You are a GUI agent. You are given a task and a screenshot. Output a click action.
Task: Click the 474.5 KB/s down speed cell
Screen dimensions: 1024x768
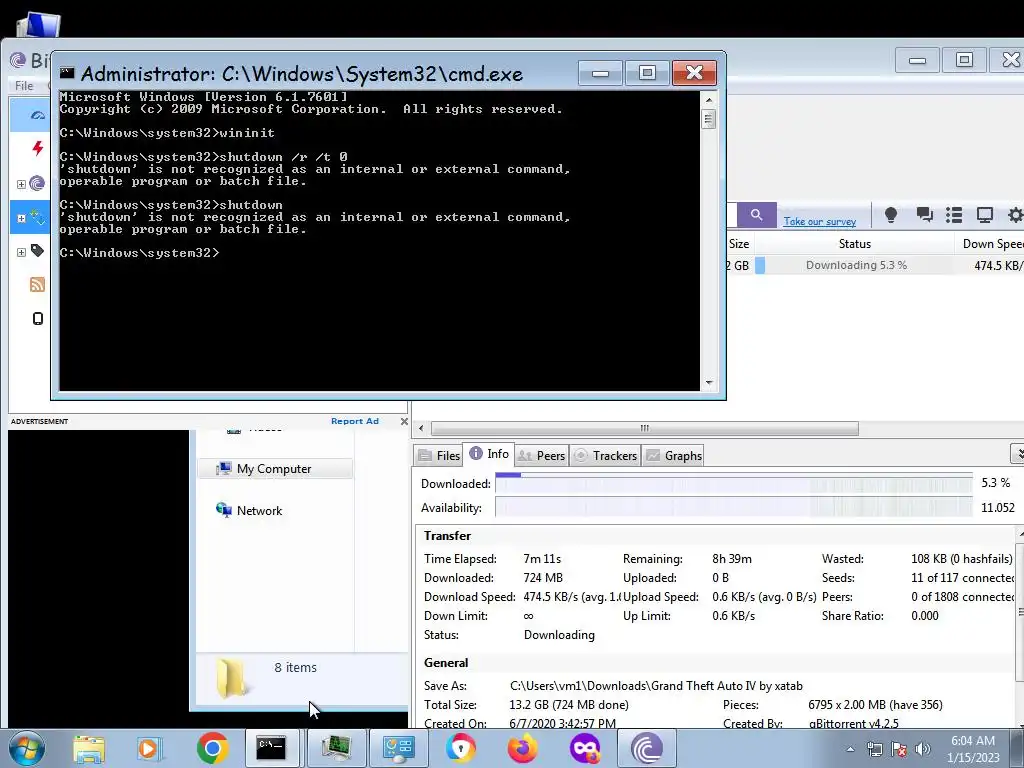(x=990, y=265)
